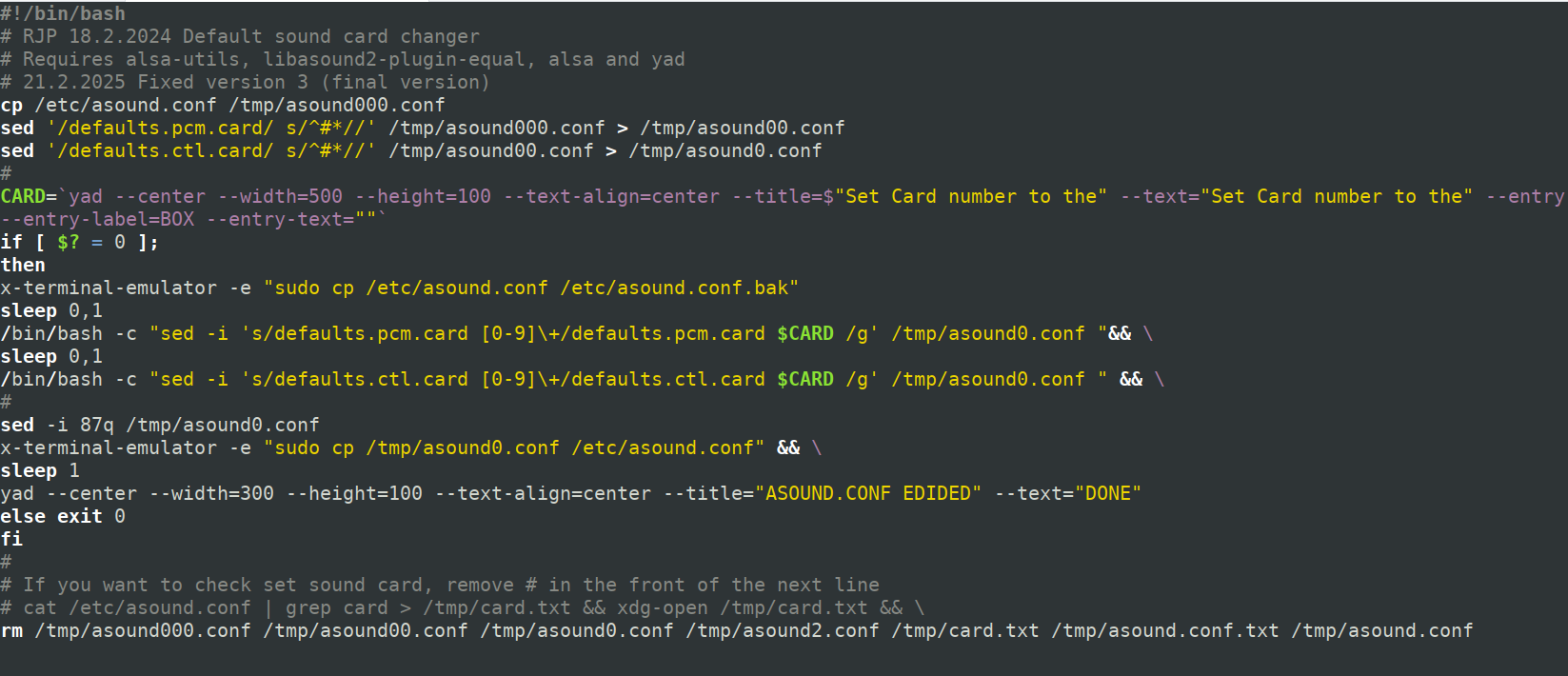Click the 'then' keyword
Viewport: 1568px width, 676px height.
pos(23,265)
